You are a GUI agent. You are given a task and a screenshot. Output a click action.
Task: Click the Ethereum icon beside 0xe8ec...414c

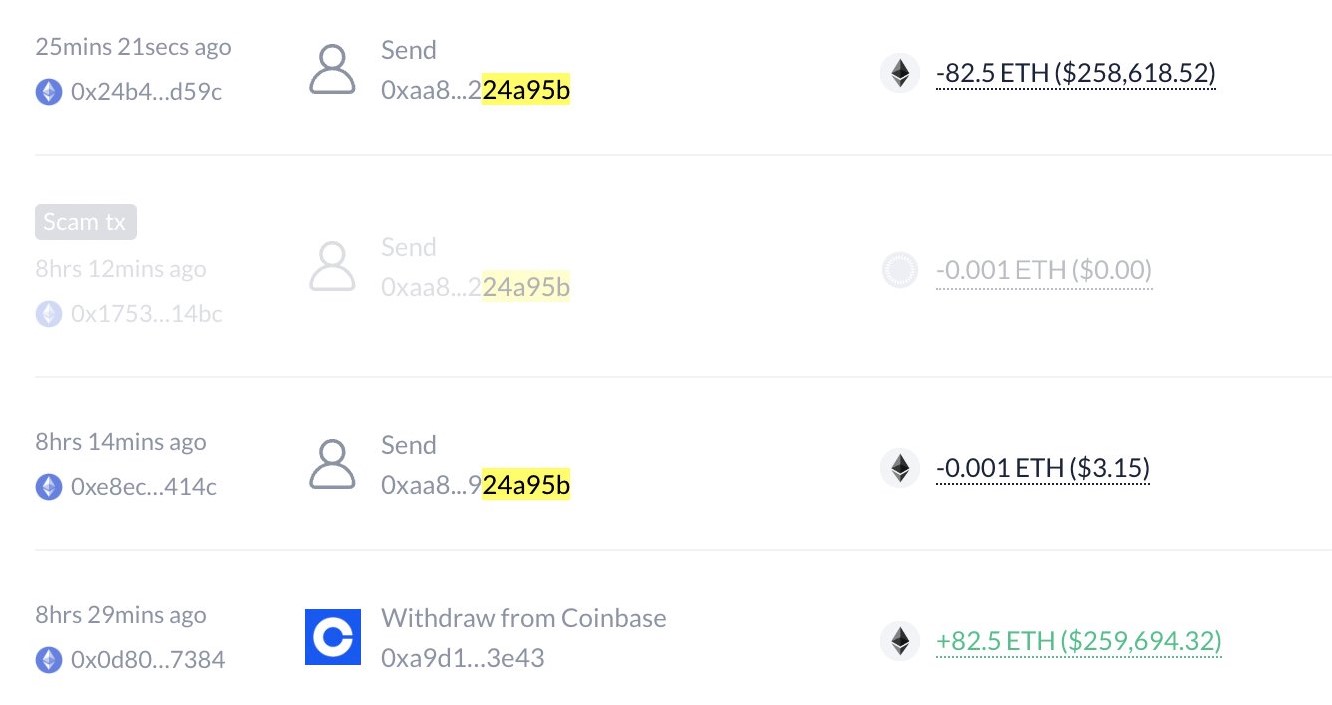(x=49, y=487)
